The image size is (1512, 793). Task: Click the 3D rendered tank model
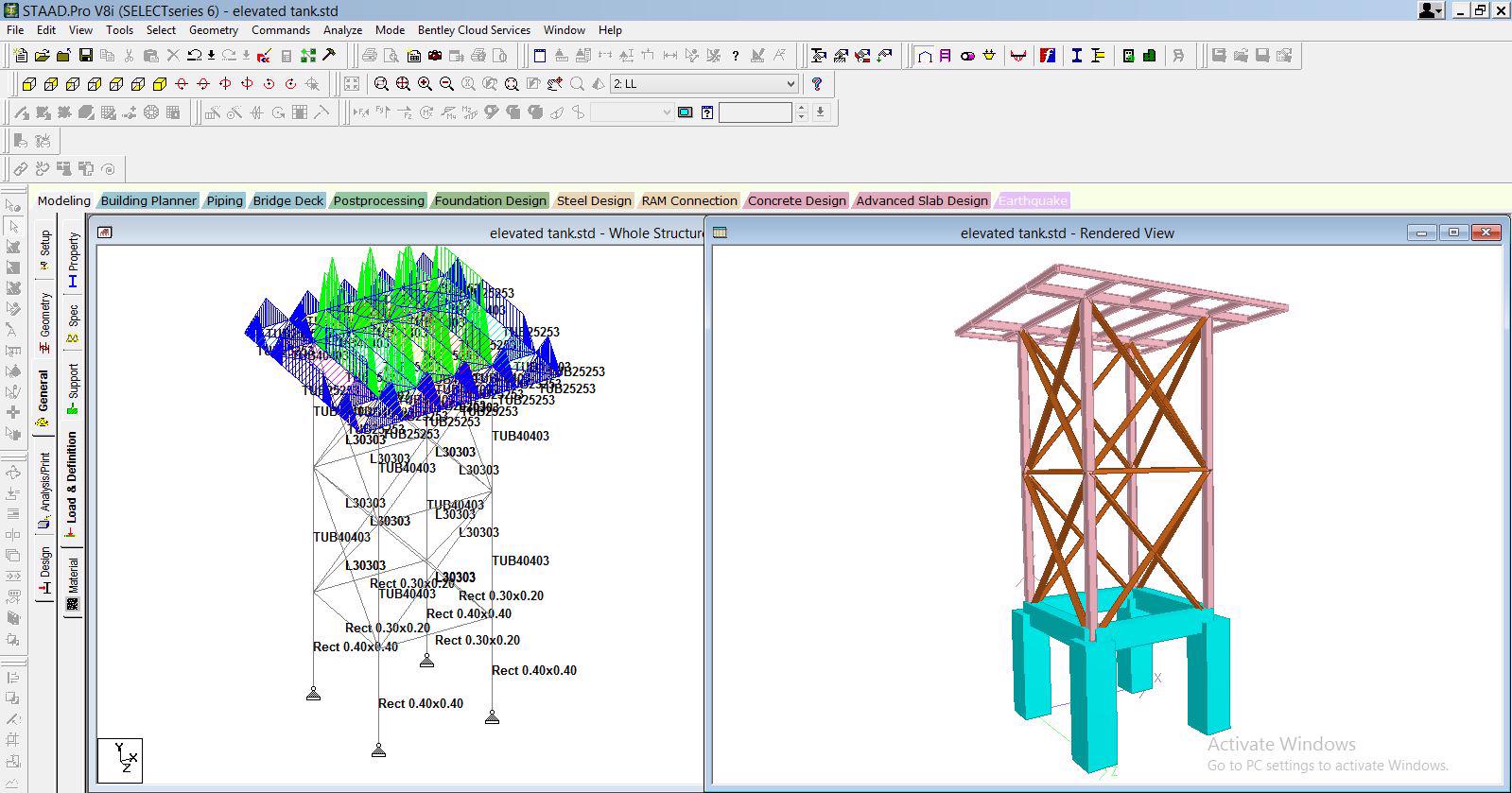(1121, 520)
